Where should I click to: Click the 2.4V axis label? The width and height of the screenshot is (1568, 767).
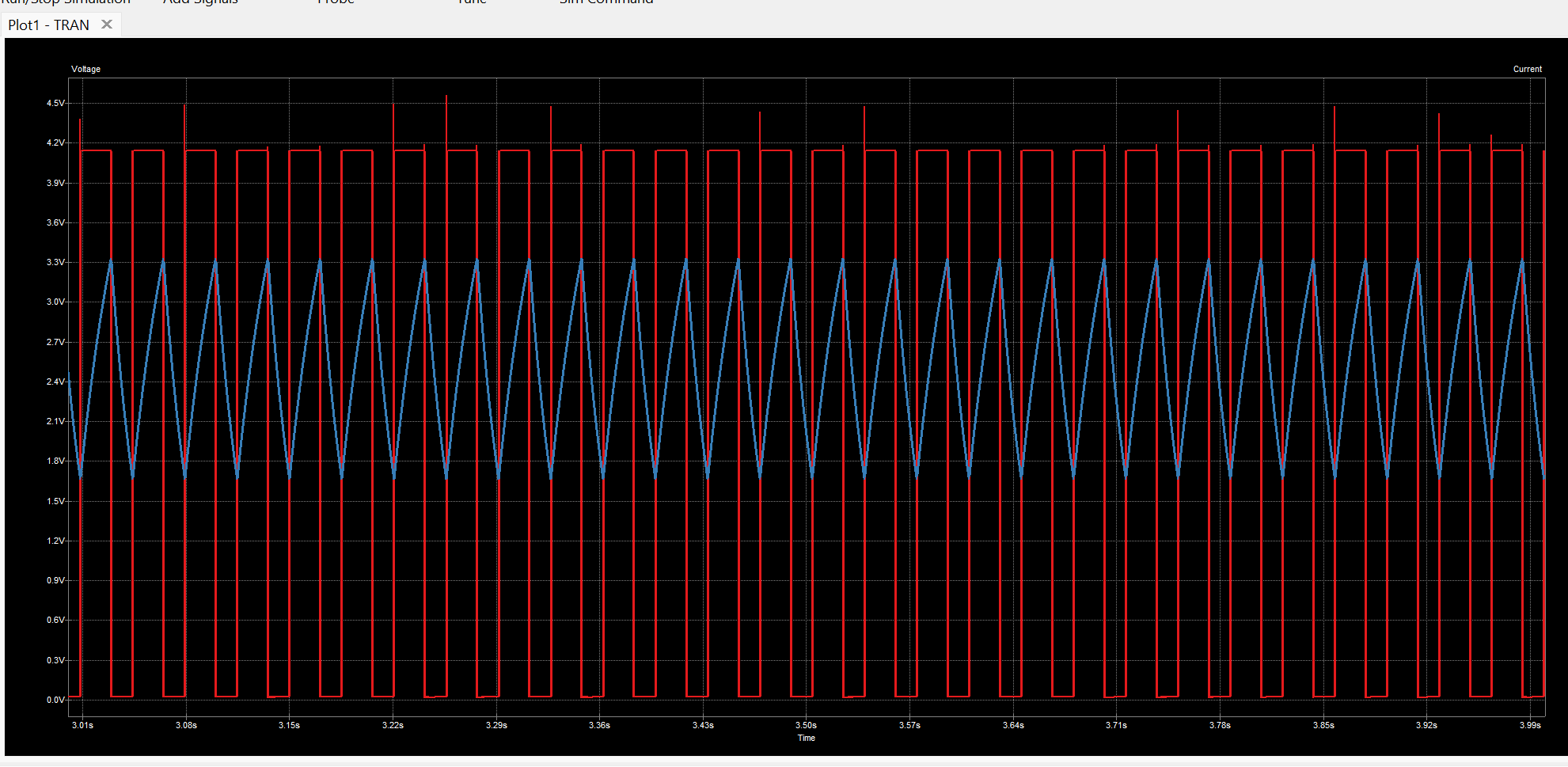pos(55,382)
